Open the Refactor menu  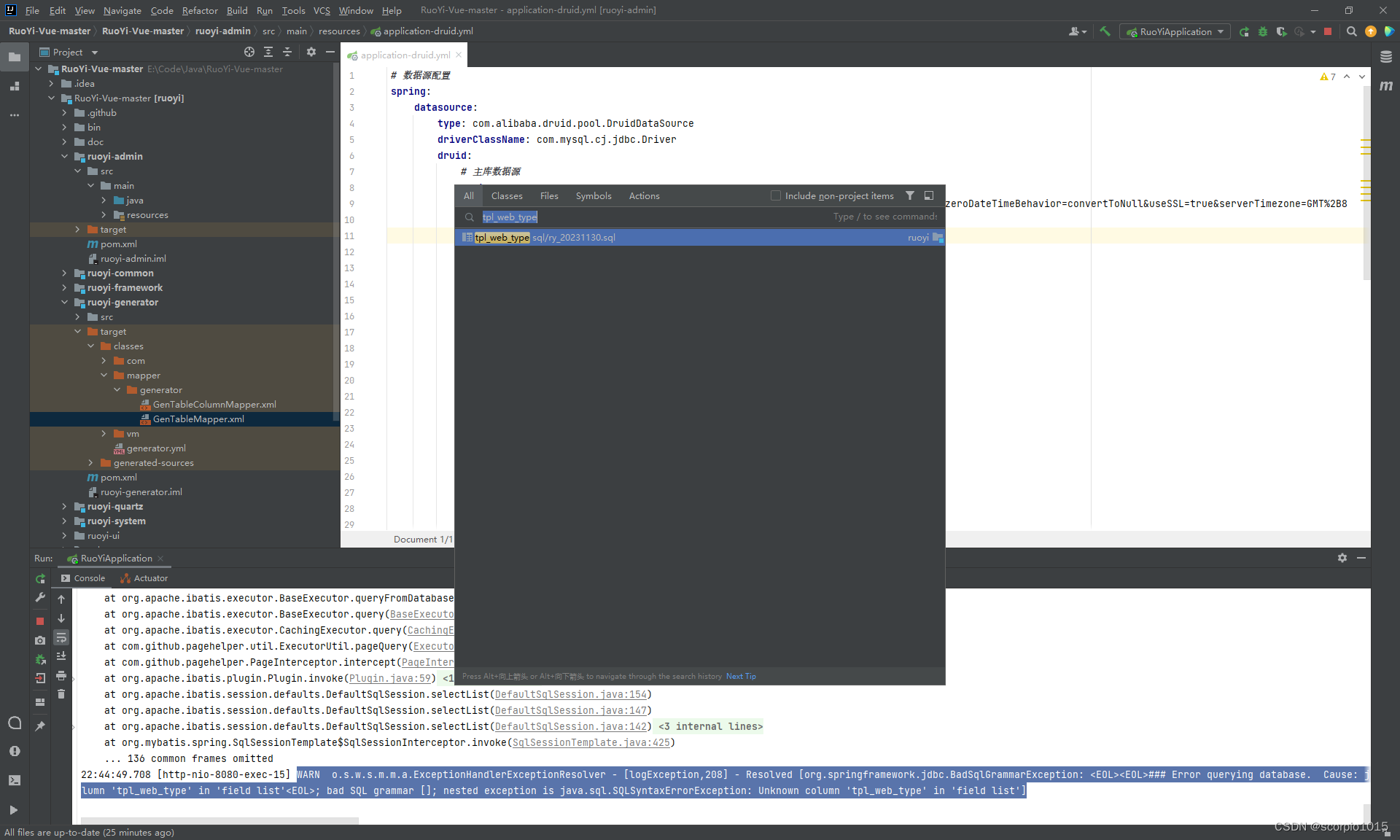point(200,10)
